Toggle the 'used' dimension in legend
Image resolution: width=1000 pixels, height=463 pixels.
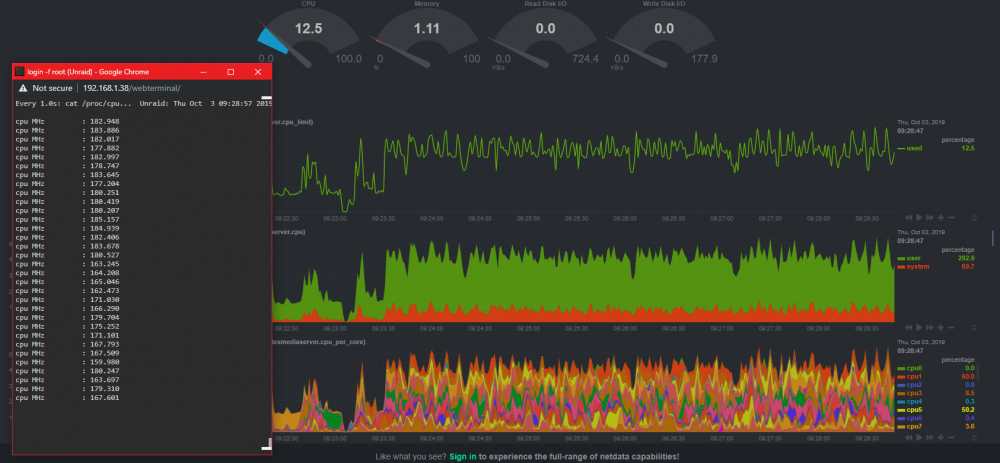909,148
